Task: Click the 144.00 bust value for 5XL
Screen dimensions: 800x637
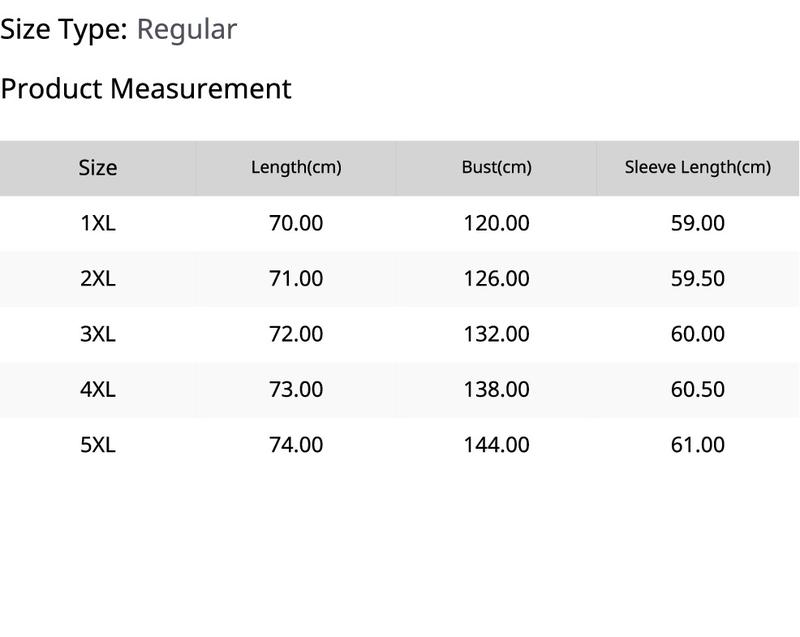Action: [496, 445]
